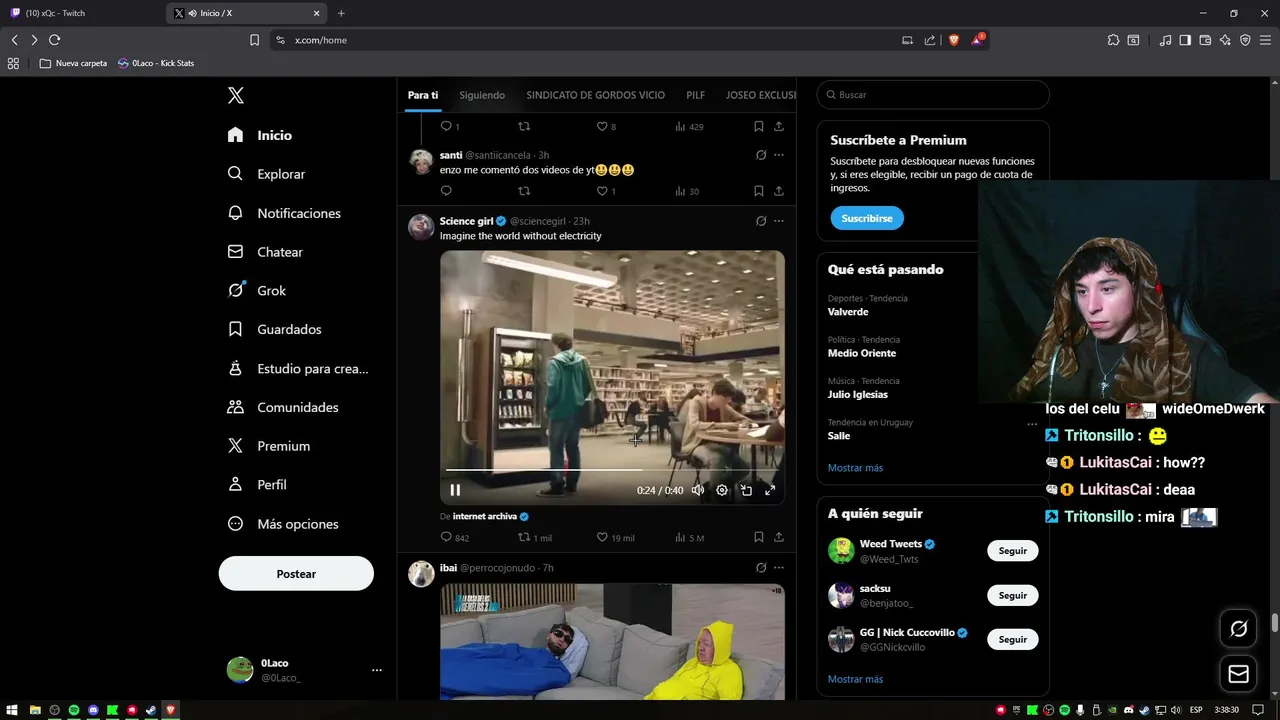Image resolution: width=1280 pixels, height=720 pixels.
Task: Open more options for Salle trend
Action: tap(1032, 424)
